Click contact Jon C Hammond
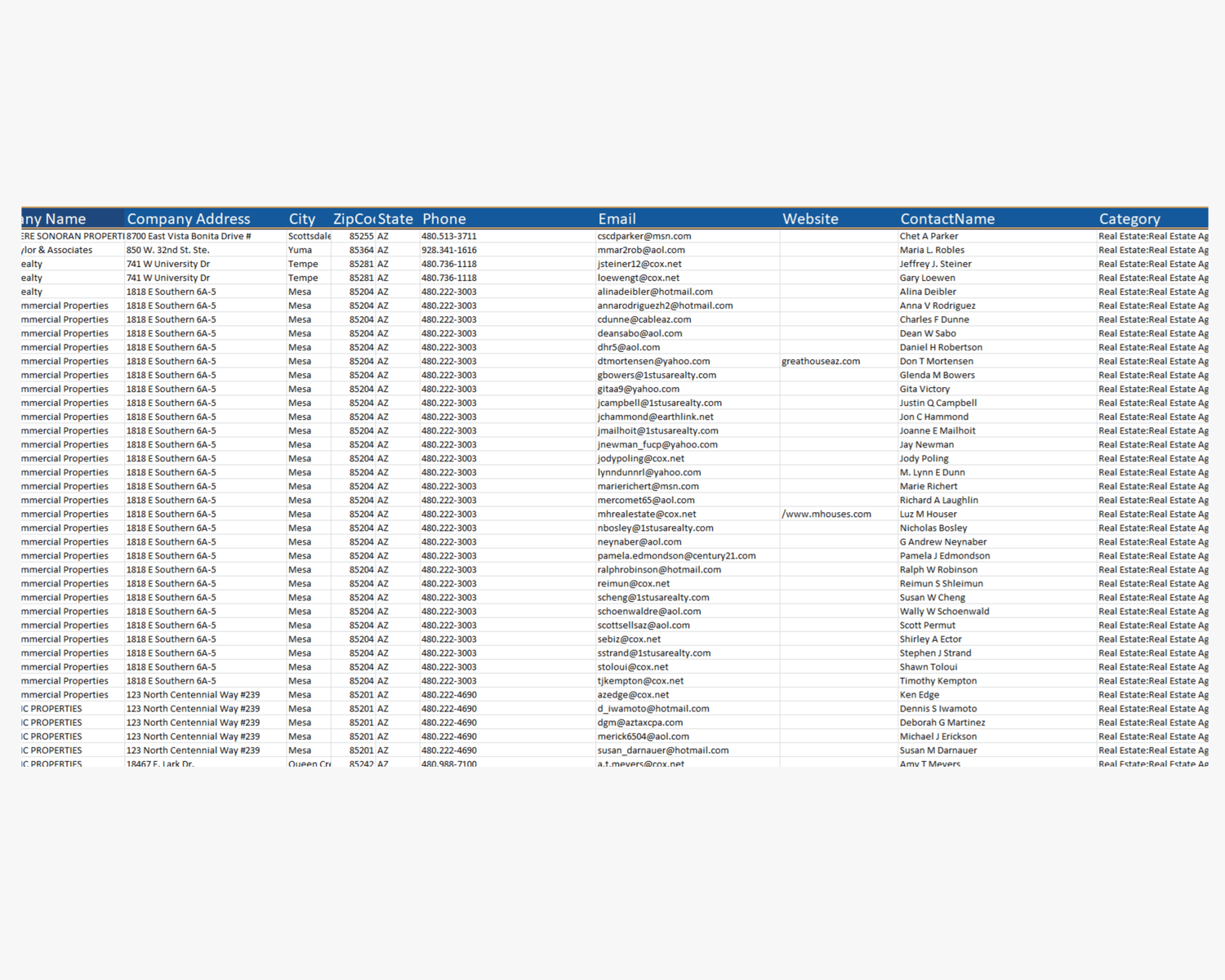This screenshot has height=980, width=1225. pos(934,416)
